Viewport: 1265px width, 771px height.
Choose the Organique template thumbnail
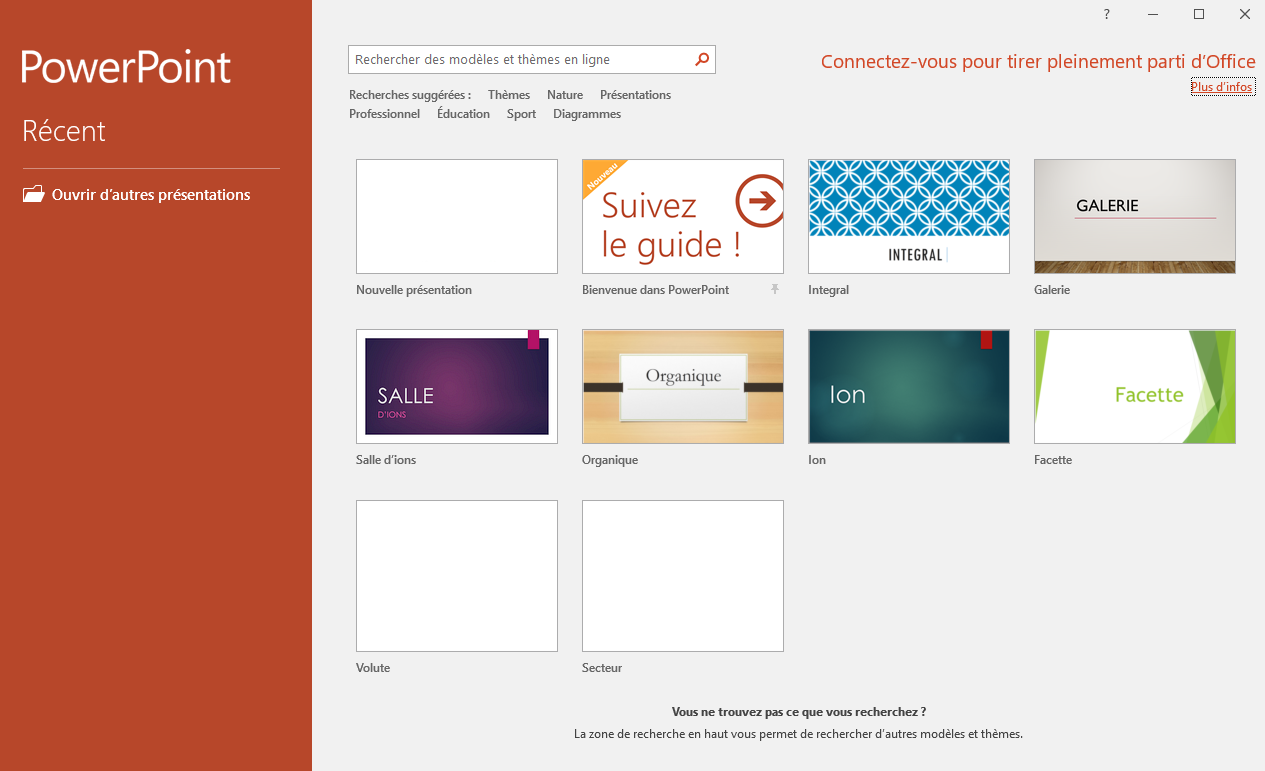point(683,386)
